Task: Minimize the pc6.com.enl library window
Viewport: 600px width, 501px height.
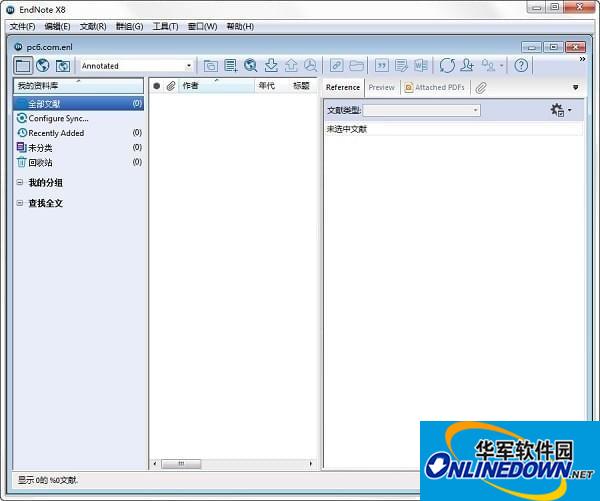Action: coord(532,47)
